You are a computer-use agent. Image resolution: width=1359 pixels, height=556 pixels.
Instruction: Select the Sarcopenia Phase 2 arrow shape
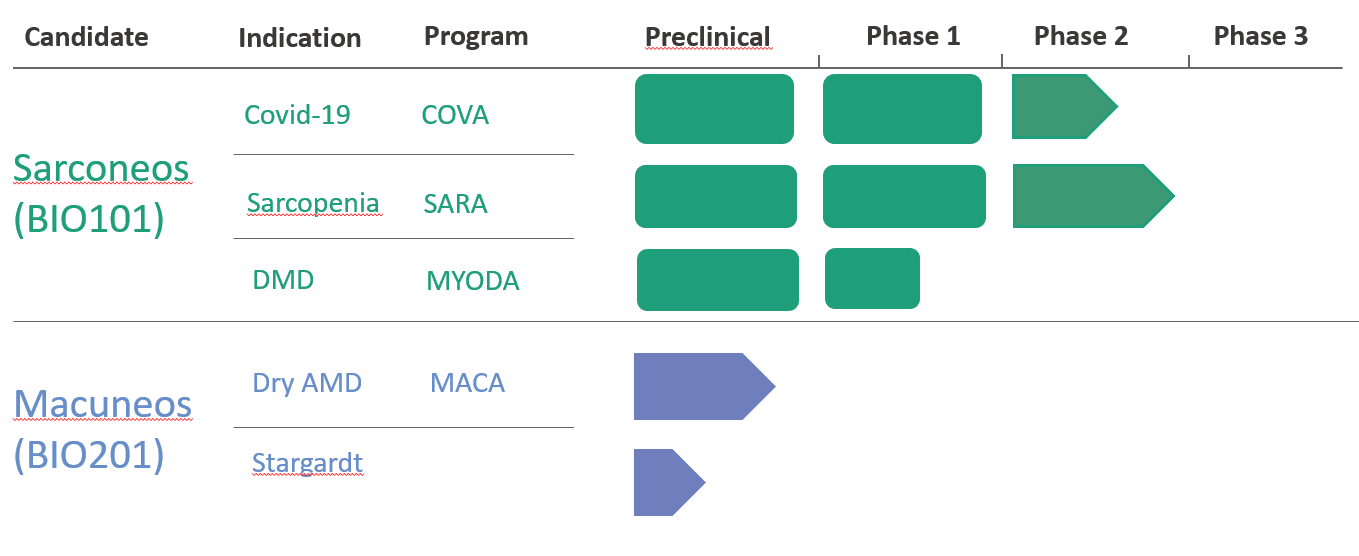1093,196
